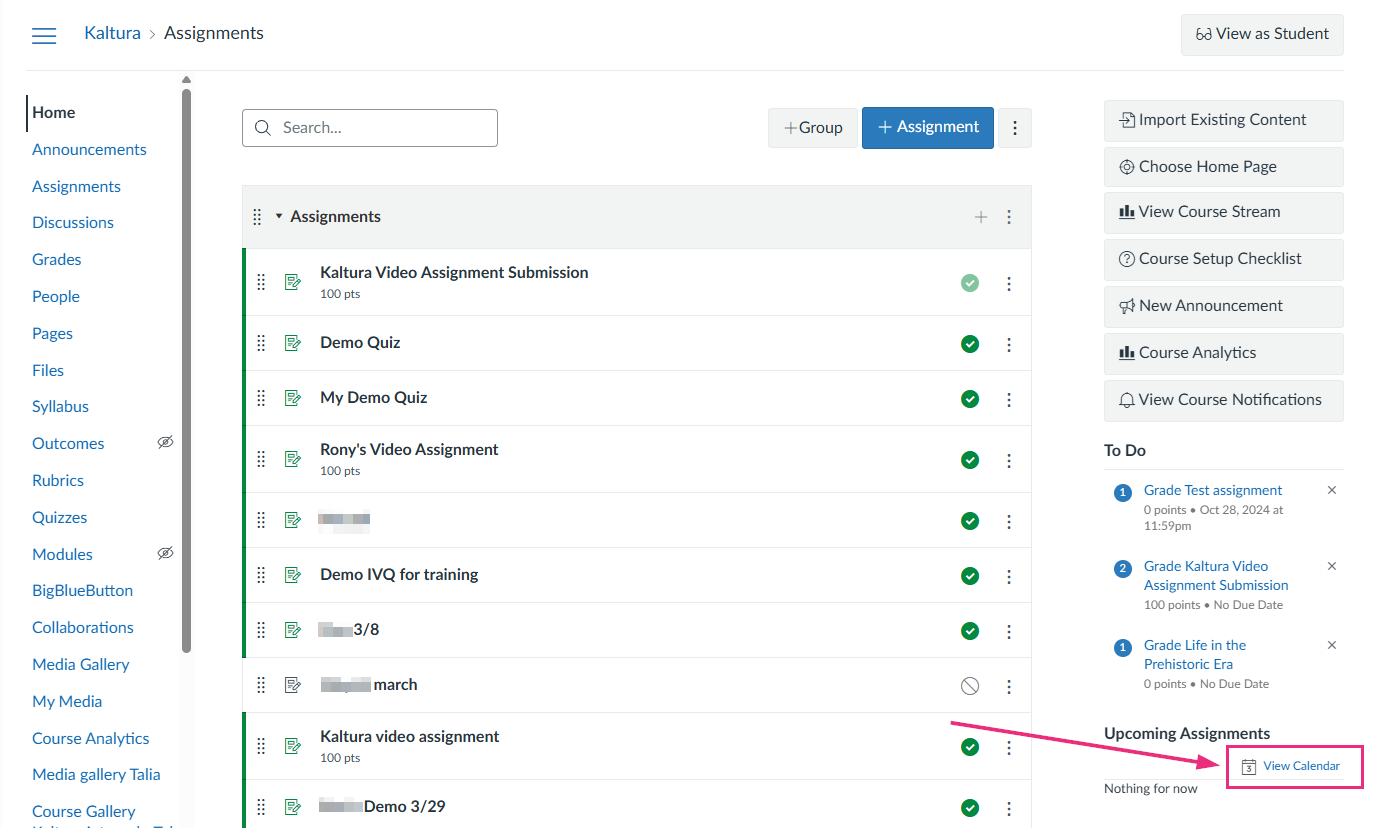Click assignment icon beside Demo IVQ for training

292,575
